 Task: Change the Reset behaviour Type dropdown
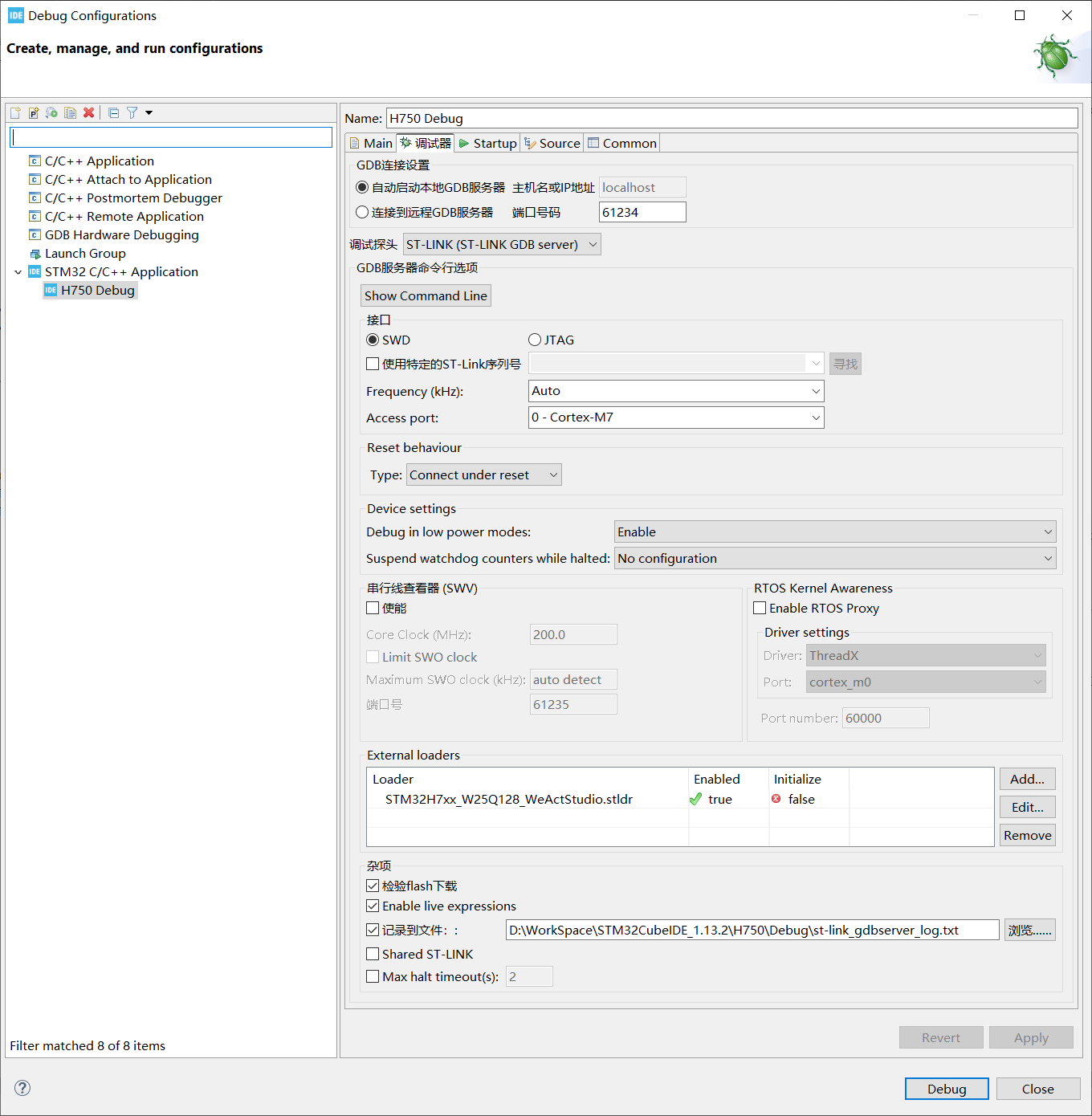point(483,475)
